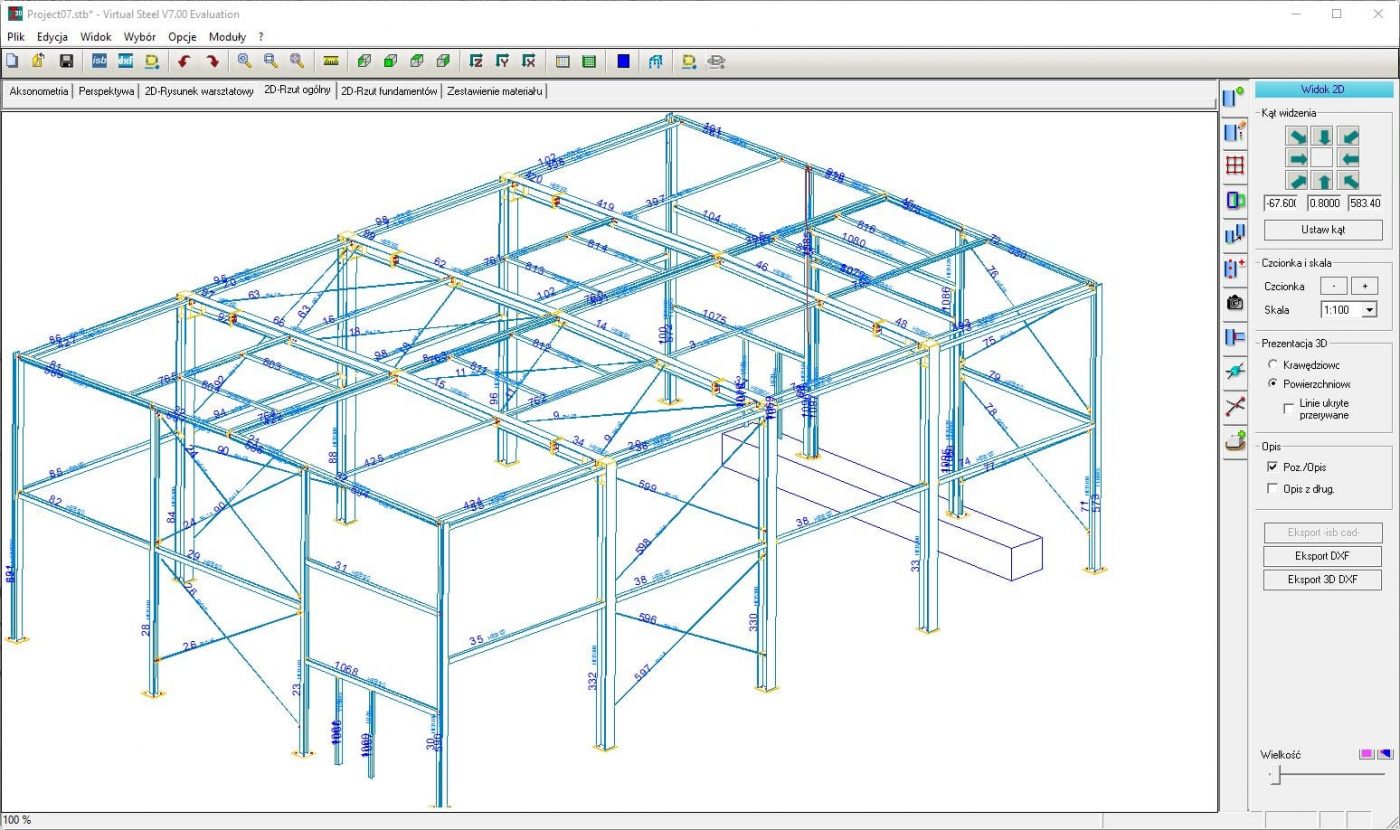Click the save (floppy disk) toolbar icon
The width and height of the screenshot is (1400, 830).
coord(66,61)
